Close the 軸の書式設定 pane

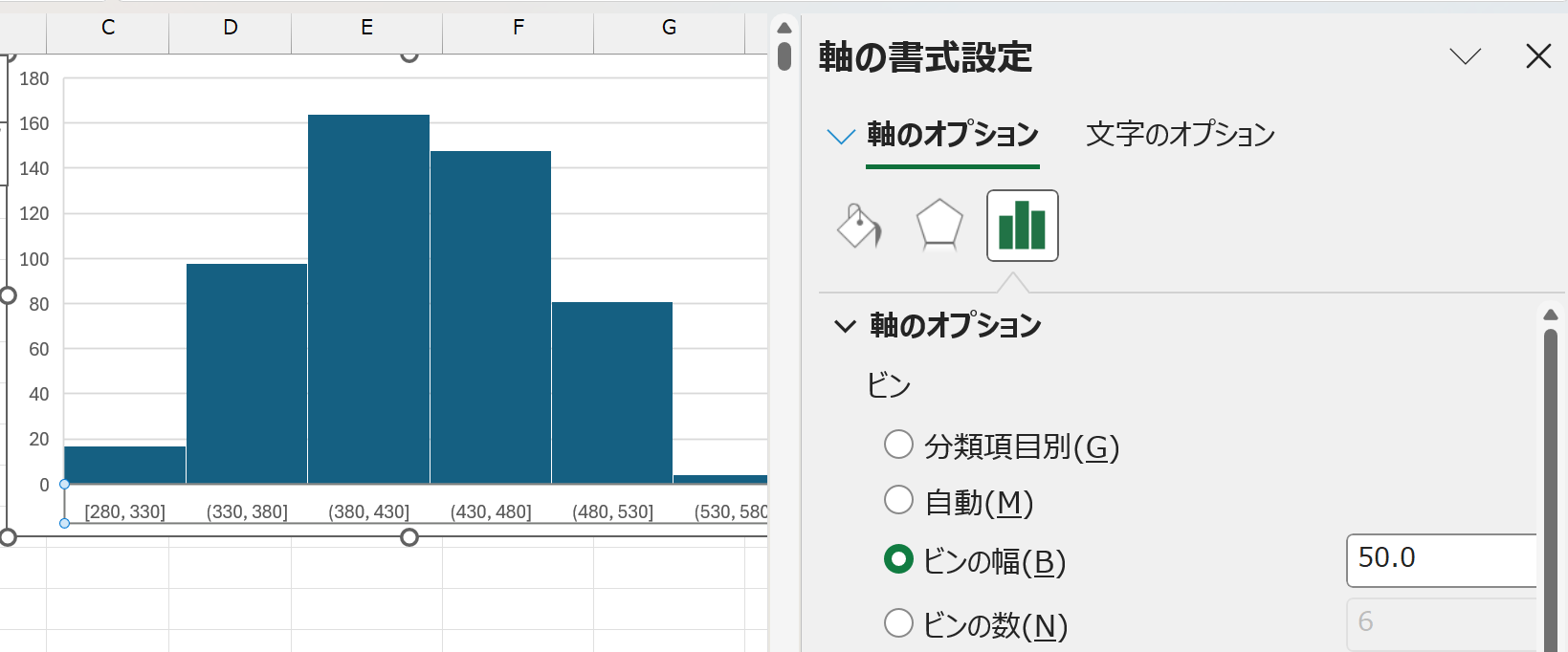tap(1538, 56)
